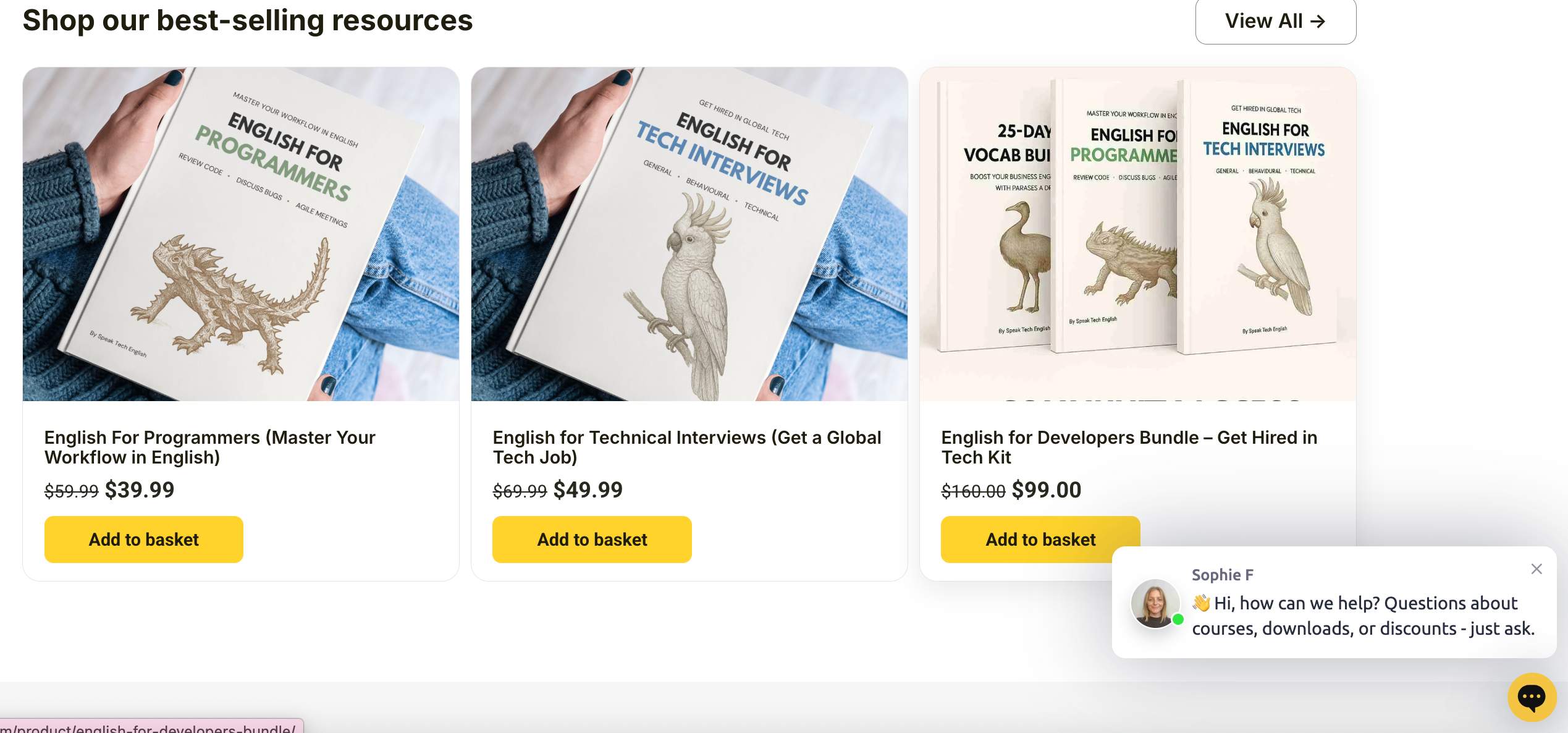Click the English for Developers Bundle title link
This screenshot has height=733, width=1568.
point(1129,447)
